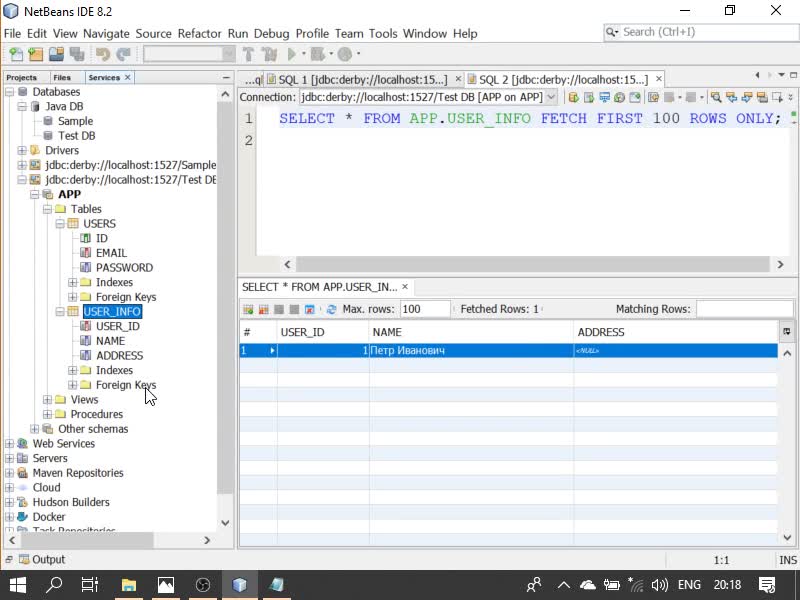Click the Find Previous Occurrence icon

tap(731, 97)
